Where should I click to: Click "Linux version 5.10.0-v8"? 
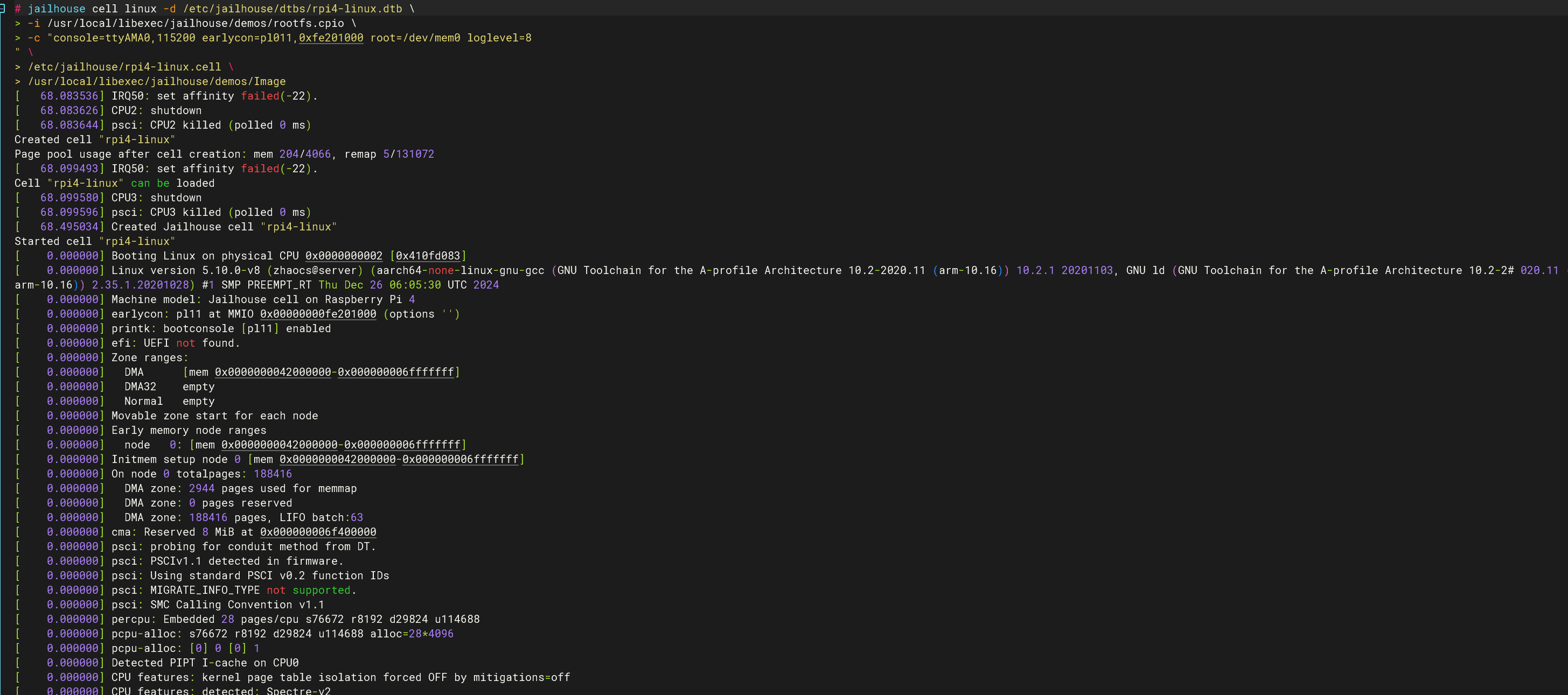[186, 270]
